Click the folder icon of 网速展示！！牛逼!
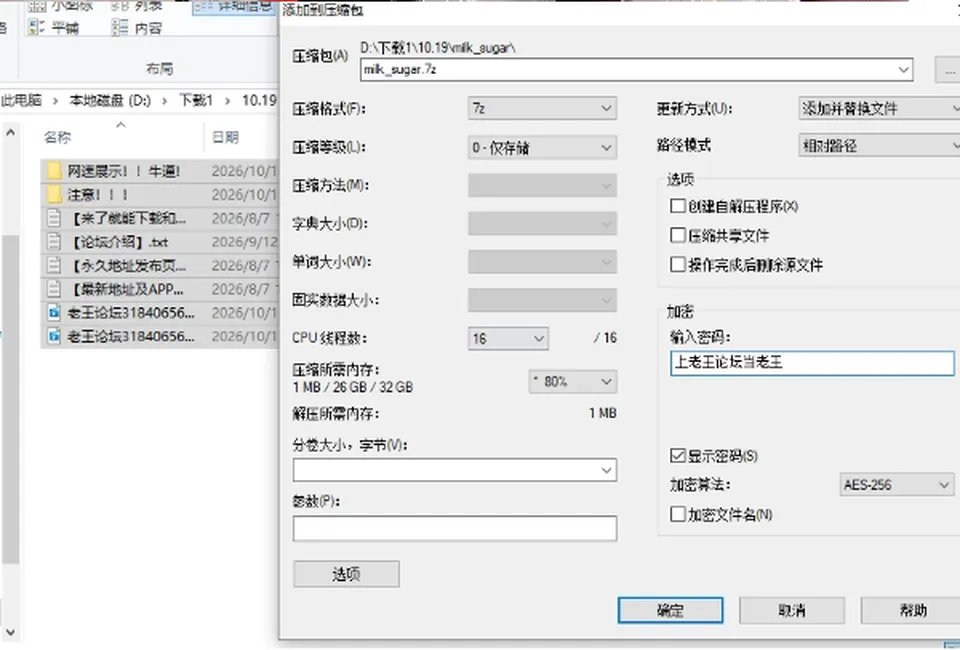Viewport: 960px width, 650px height. click(54, 171)
